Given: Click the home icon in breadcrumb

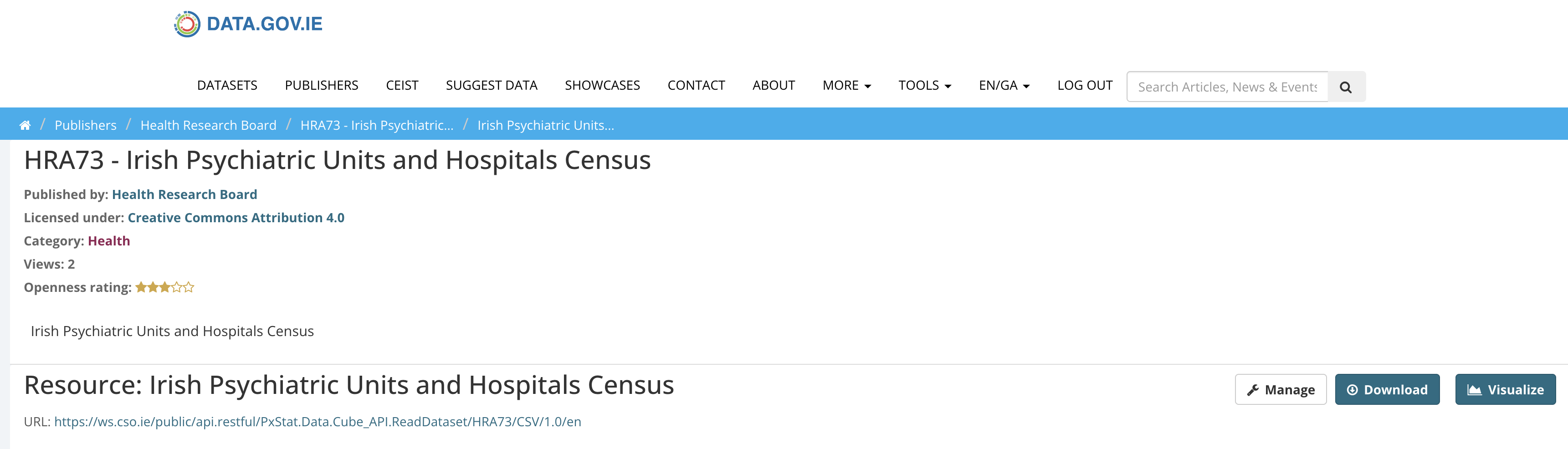Looking at the screenshot, I should pos(25,125).
